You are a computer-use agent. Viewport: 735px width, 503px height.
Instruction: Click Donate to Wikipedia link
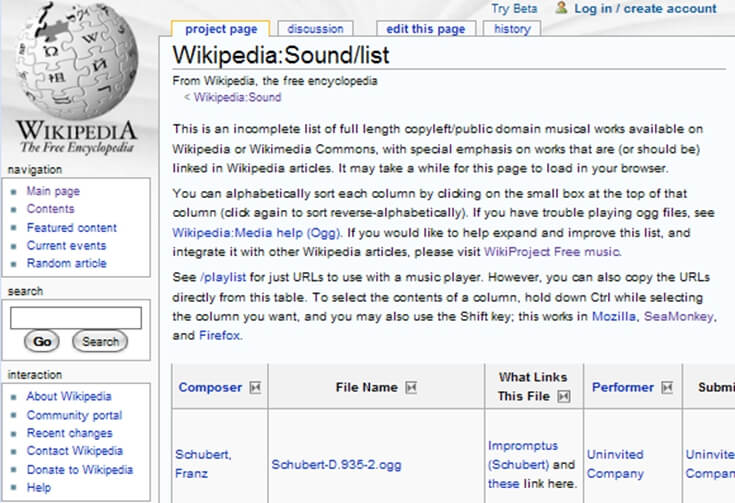click(x=79, y=469)
